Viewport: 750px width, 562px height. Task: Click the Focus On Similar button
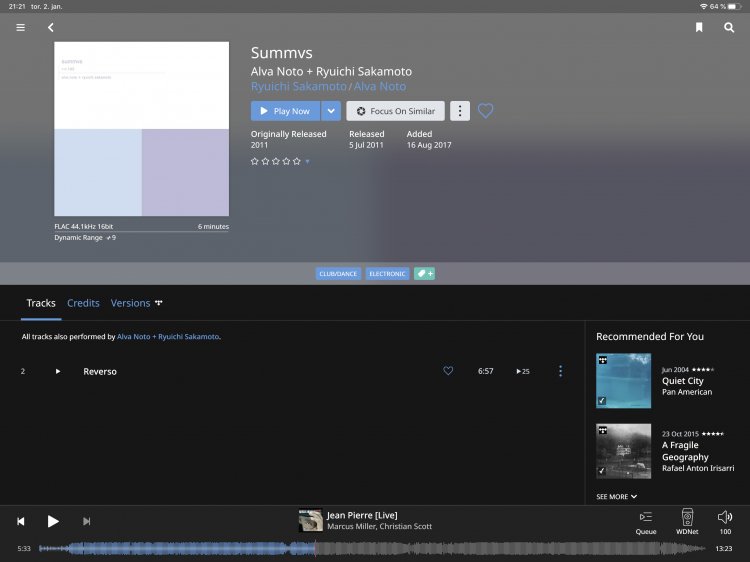[395, 111]
